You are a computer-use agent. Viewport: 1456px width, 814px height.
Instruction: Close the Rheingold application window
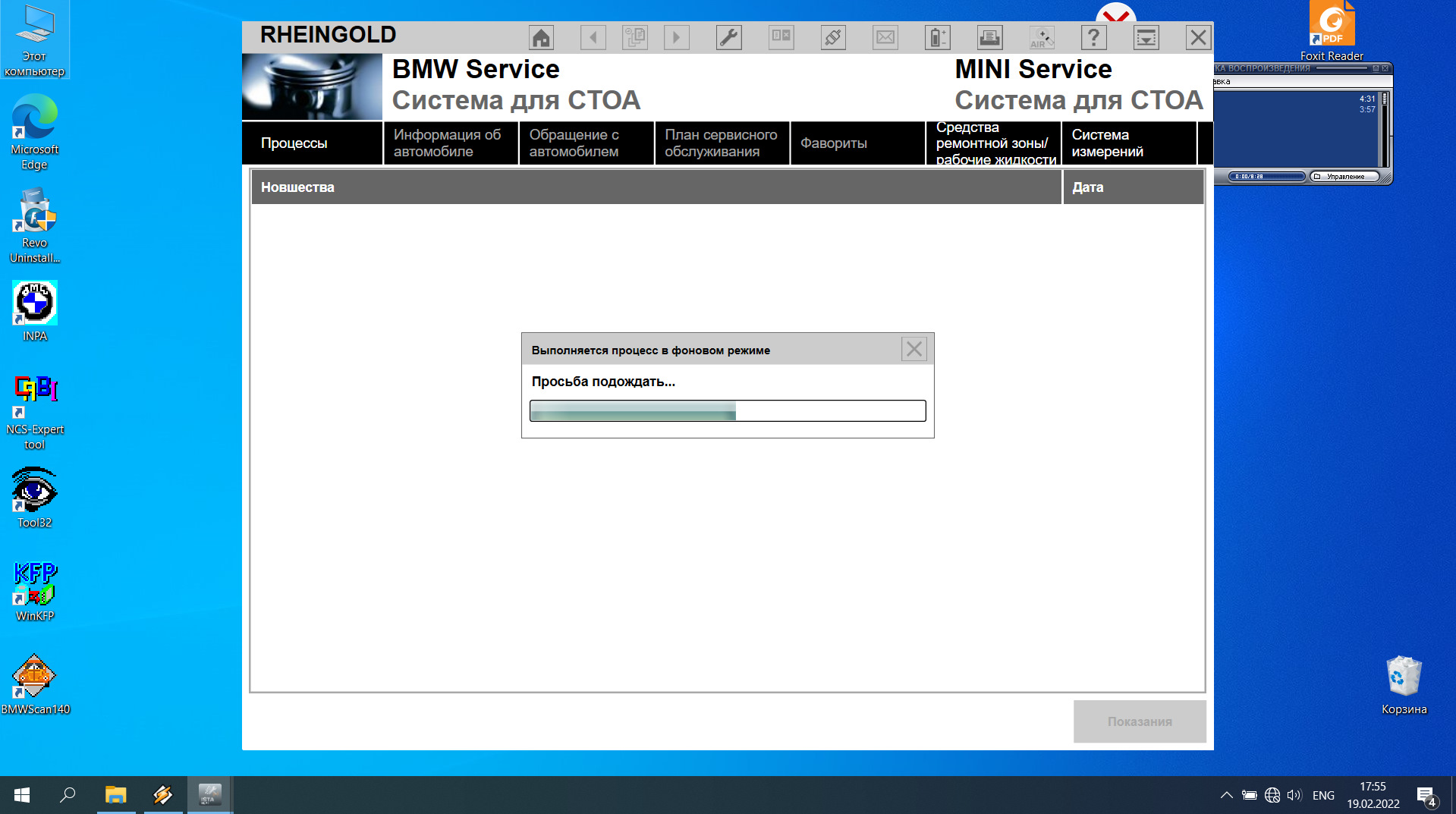(1199, 37)
